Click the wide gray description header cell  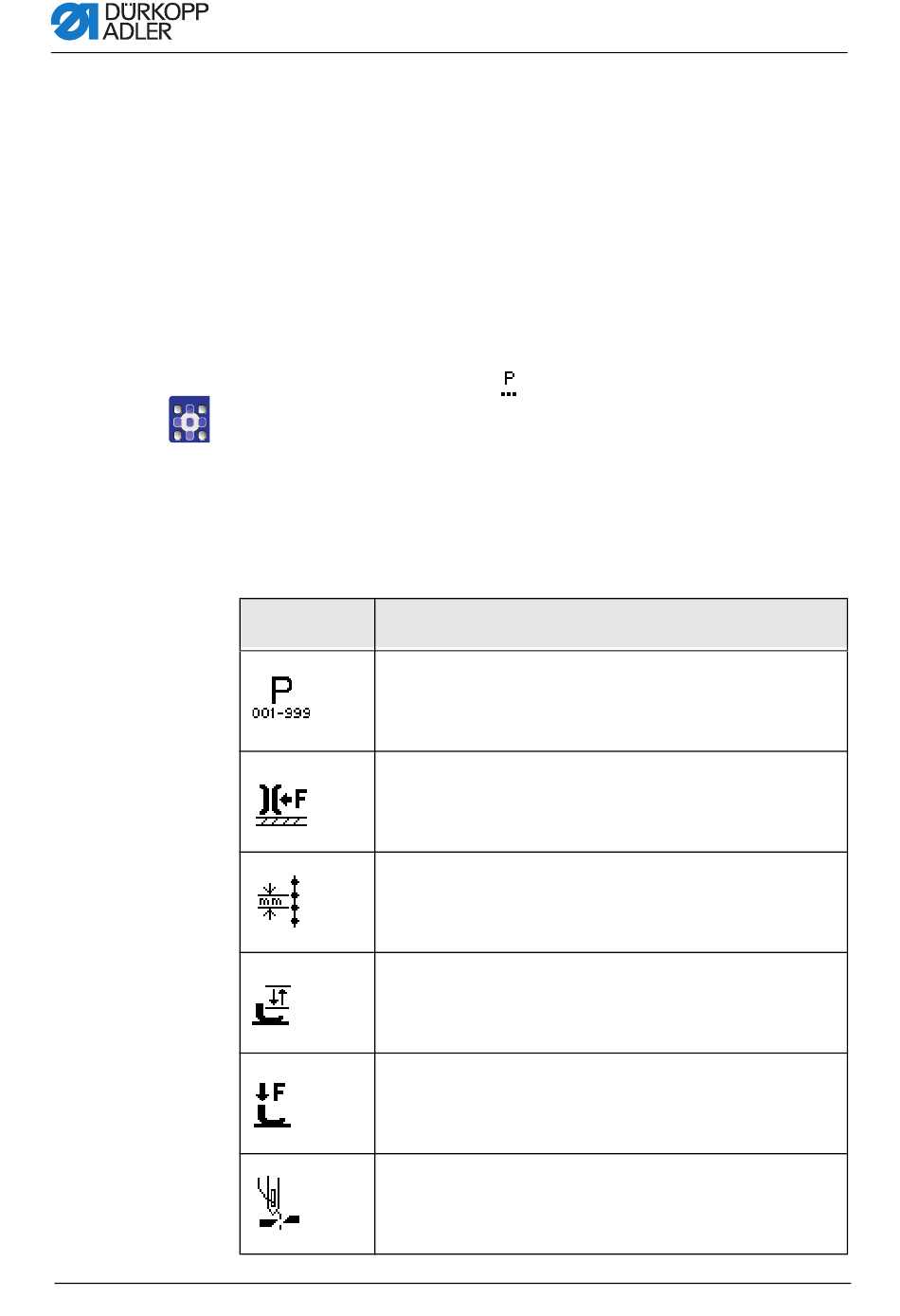611,624
